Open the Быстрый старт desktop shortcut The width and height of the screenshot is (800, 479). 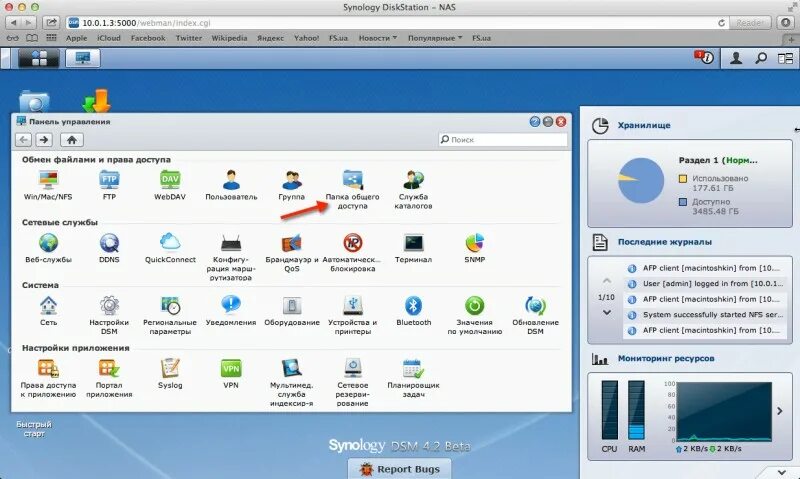(34, 429)
